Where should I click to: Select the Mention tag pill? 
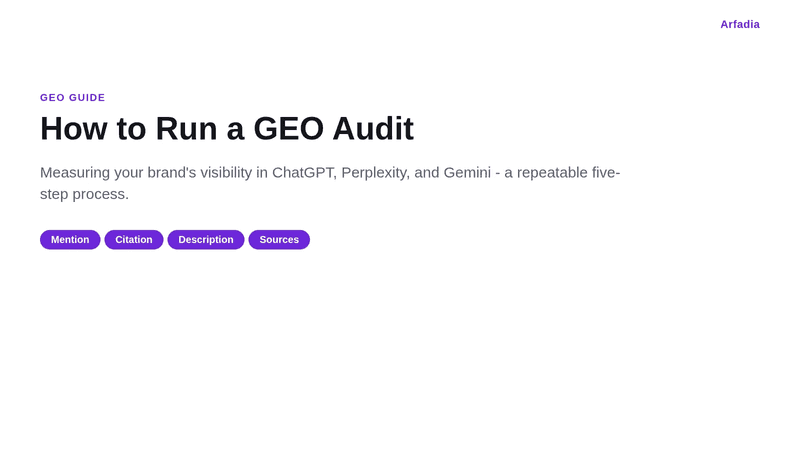(70, 240)
